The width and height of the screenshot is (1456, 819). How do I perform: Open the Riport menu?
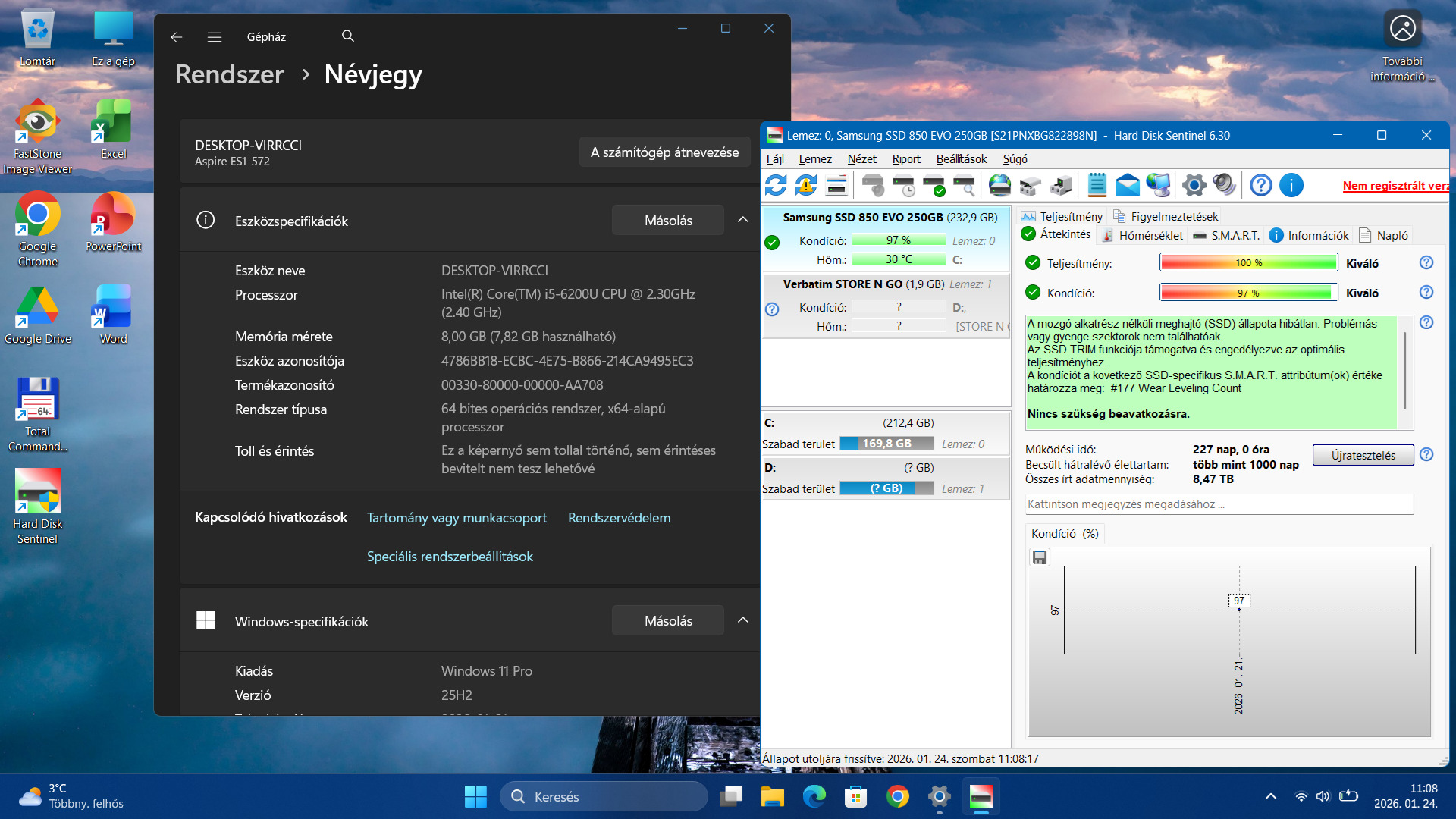905,158
